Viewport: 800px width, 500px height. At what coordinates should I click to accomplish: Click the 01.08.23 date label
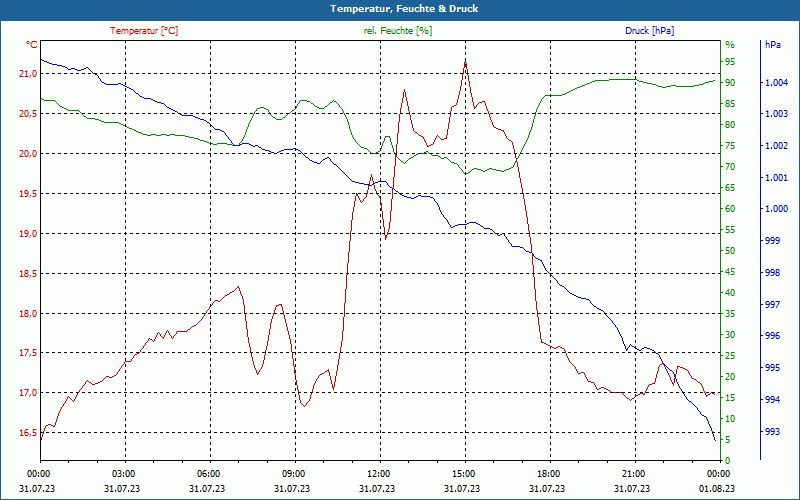[717, 488]
